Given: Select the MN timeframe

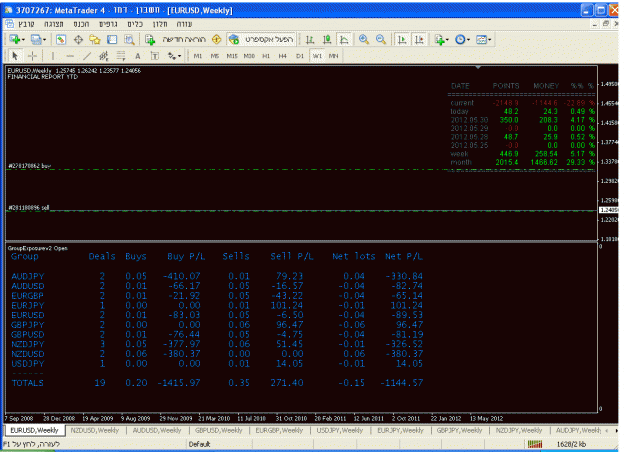Looking at the screenshot, I should pos(334,56).
